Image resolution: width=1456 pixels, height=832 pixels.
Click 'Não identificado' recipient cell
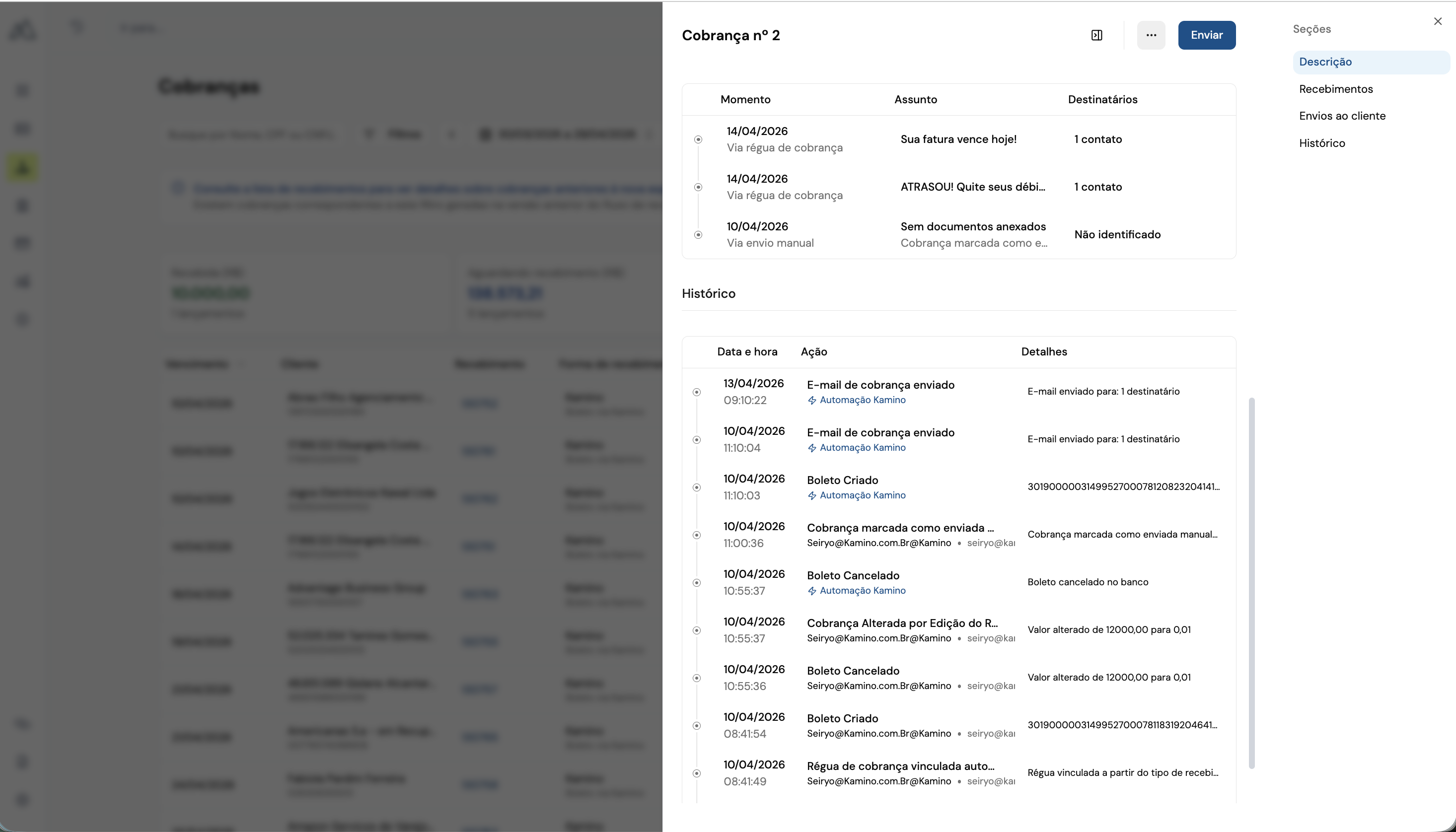(1117, 234)
